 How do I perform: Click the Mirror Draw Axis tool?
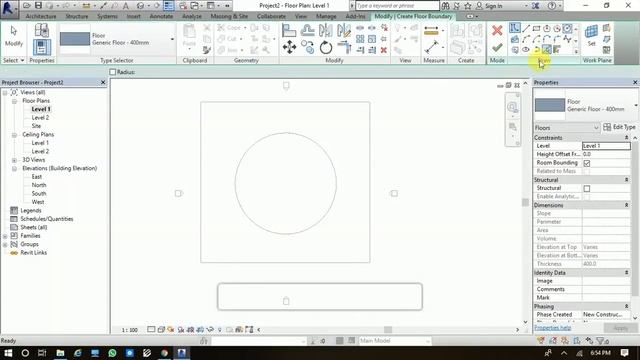click(x=344, y=31)
